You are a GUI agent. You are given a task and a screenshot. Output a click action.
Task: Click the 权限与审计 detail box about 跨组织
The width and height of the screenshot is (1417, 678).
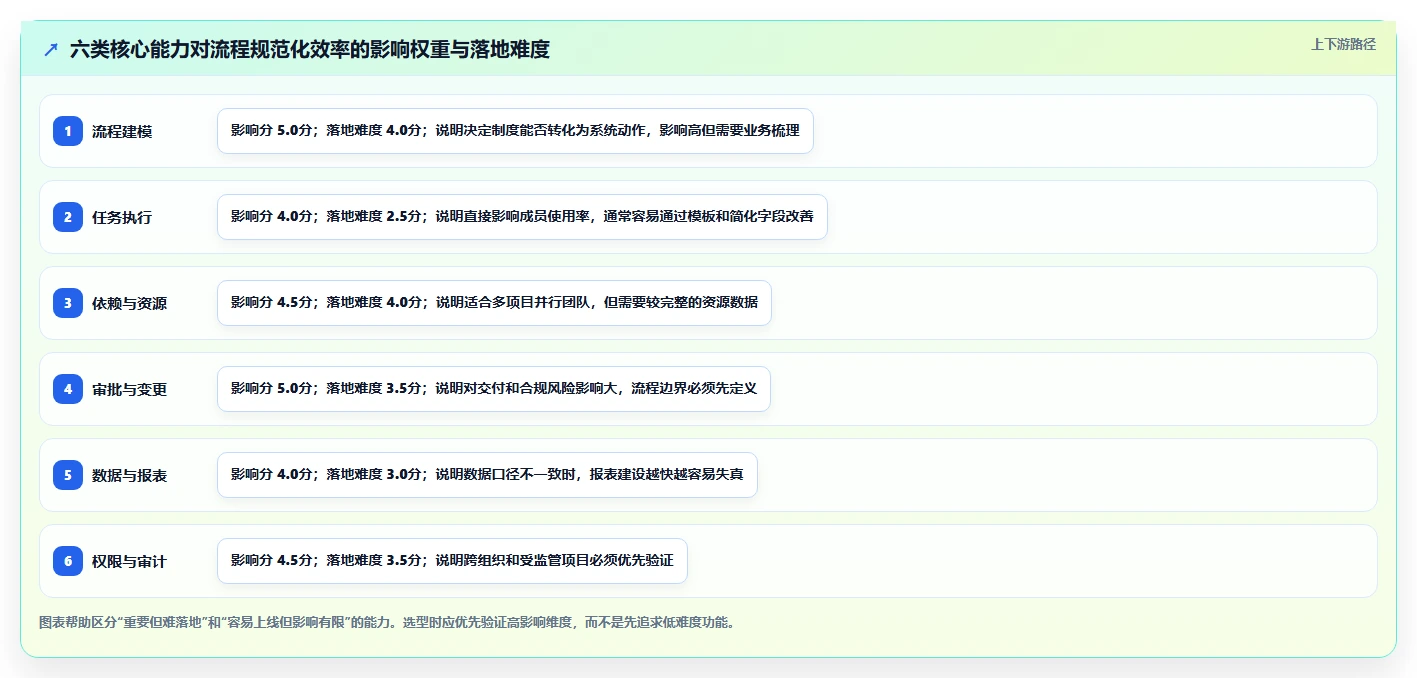(x=452, y=561)
